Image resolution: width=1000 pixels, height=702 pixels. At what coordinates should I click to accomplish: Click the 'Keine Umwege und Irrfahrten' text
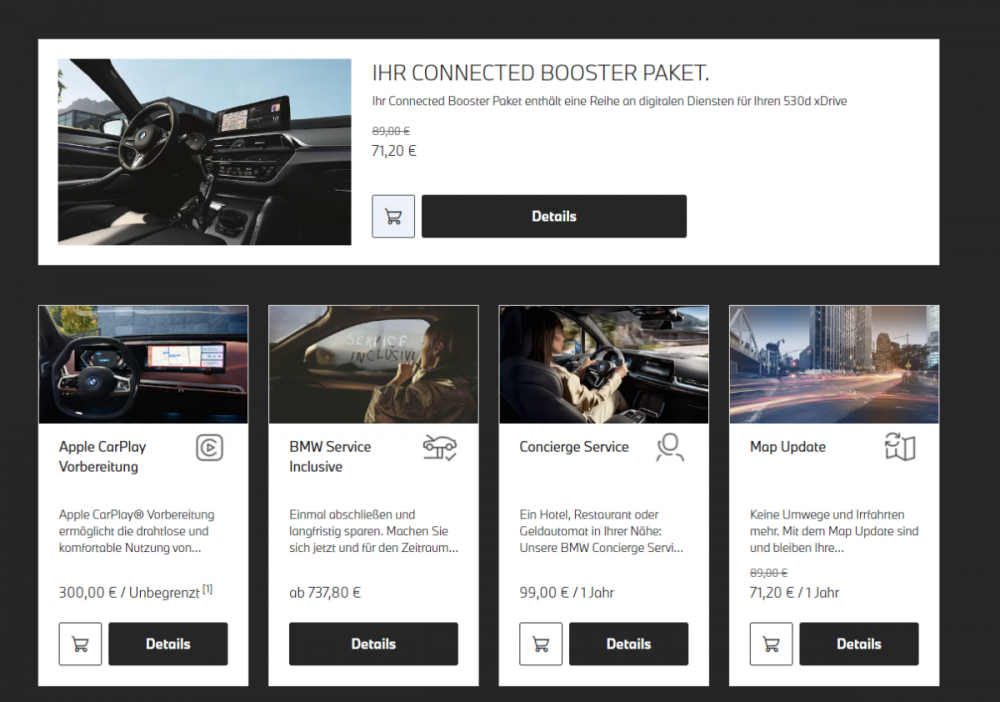coord(834,531)
